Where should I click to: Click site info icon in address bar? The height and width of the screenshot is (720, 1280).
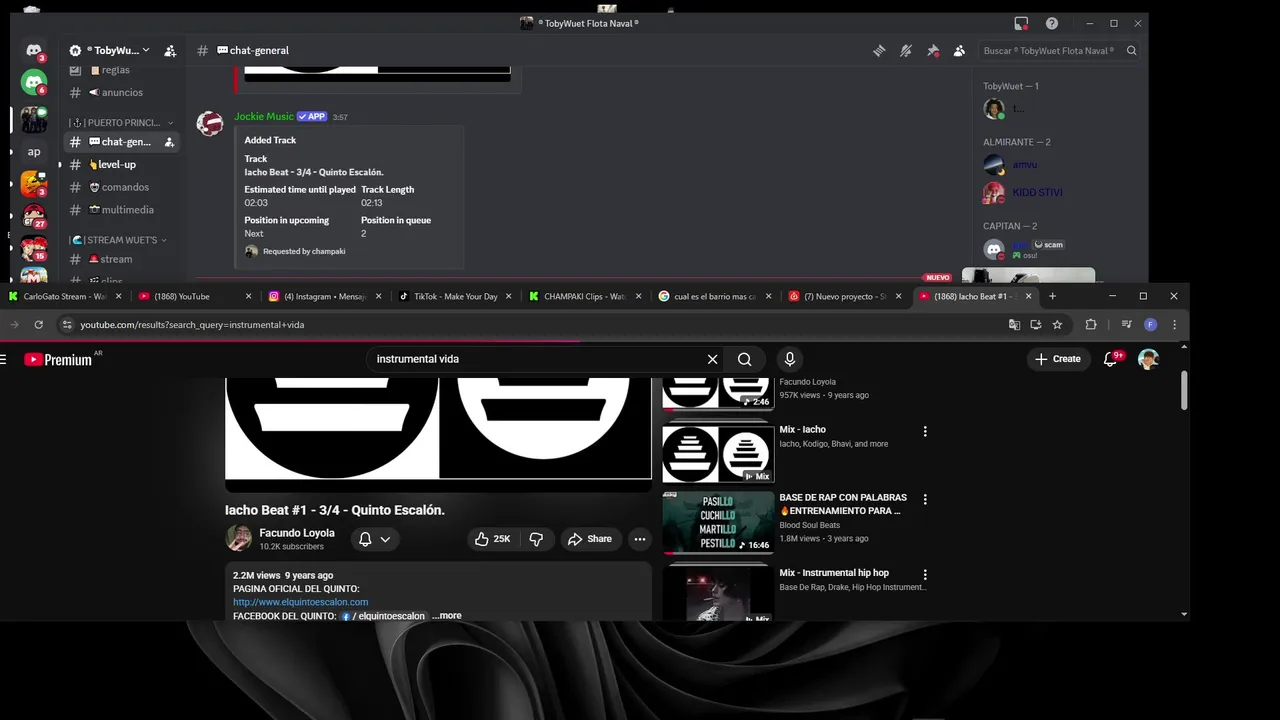point(66,324)
